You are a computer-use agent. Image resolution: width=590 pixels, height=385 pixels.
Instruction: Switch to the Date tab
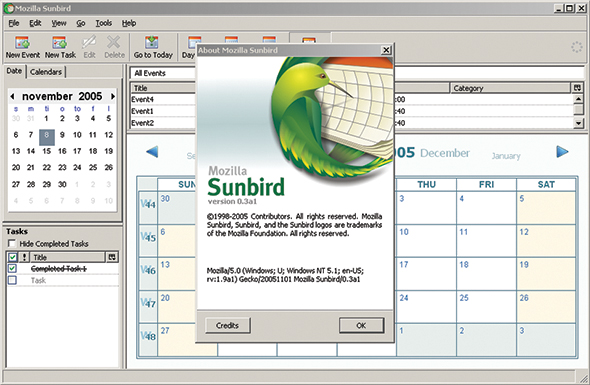[14, 71]
